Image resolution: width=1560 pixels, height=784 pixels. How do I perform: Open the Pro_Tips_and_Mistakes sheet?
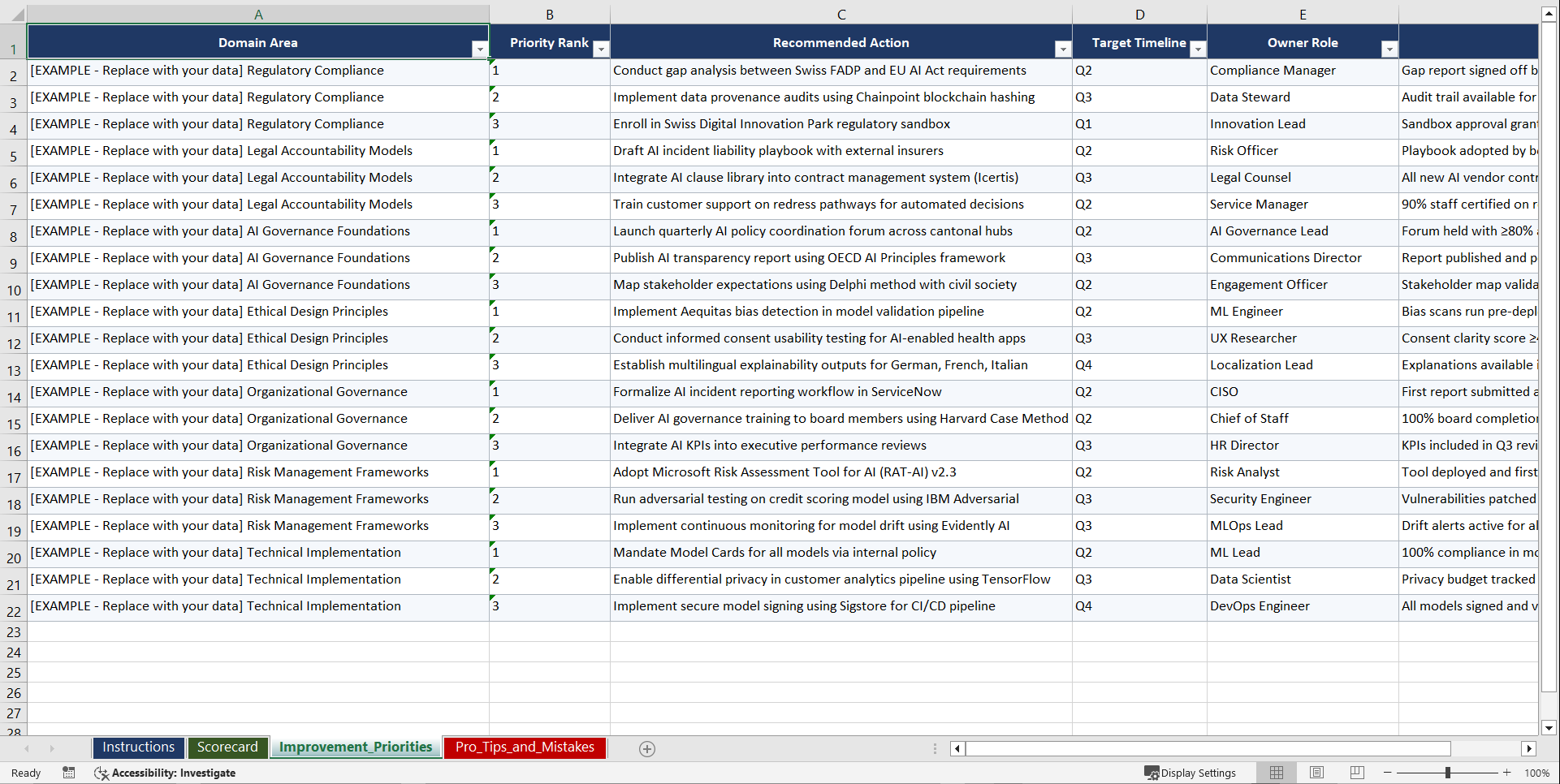[x=524, y=747]
